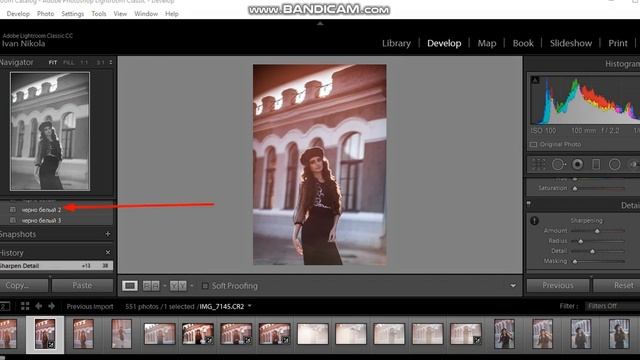The width and height of the screenshot is (640, 360).
Task: Open the second monitor window button
Action: tap(4, 306)
